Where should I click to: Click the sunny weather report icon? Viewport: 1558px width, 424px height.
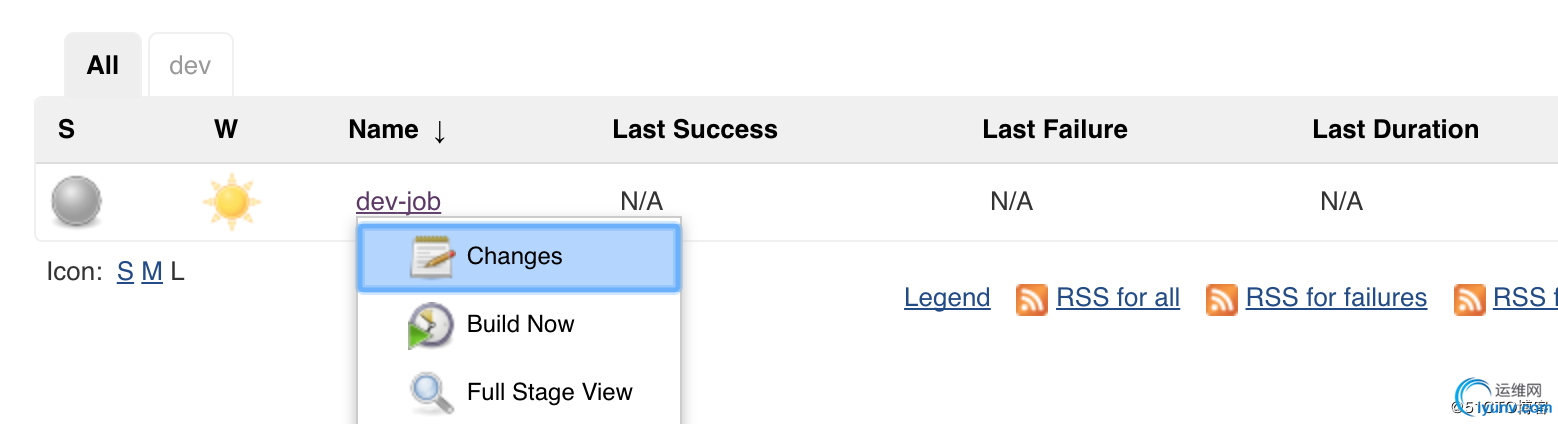(231, 201)
